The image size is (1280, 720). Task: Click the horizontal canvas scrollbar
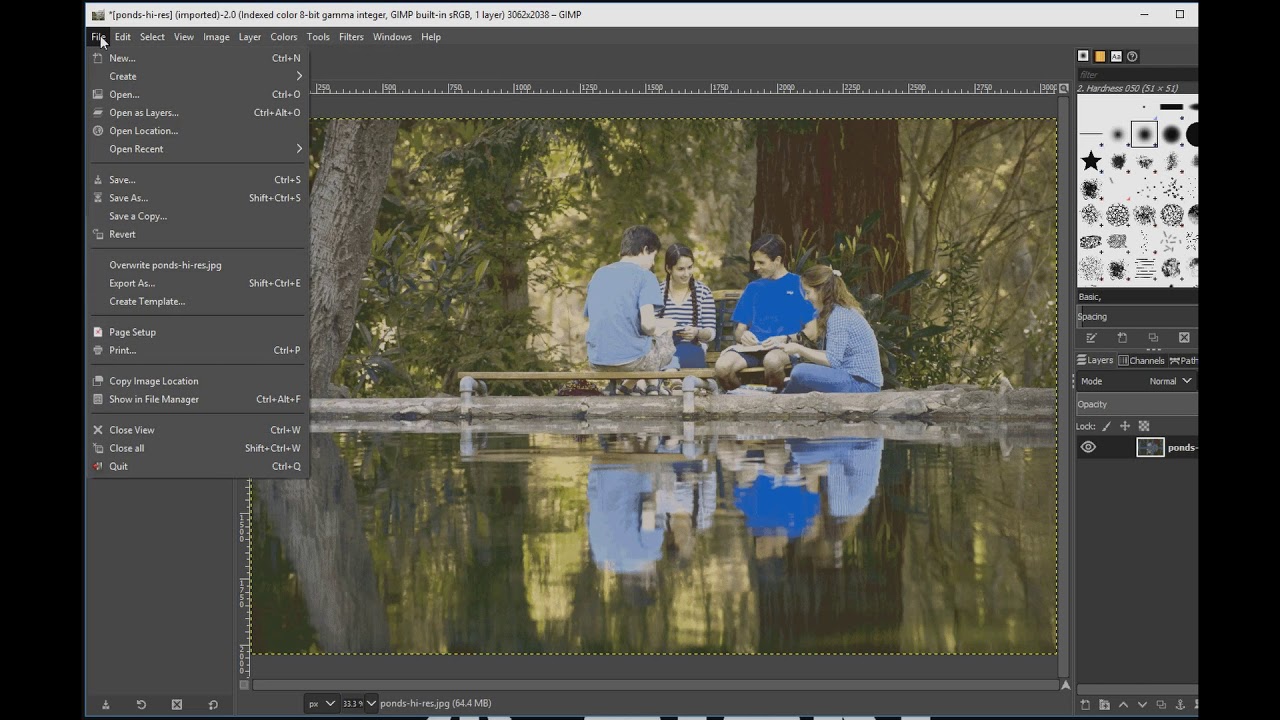[655, 685]
